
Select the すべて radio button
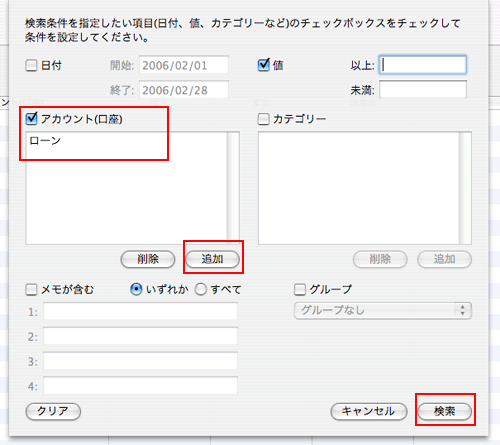pyautogui.click(x=201, y=289)
